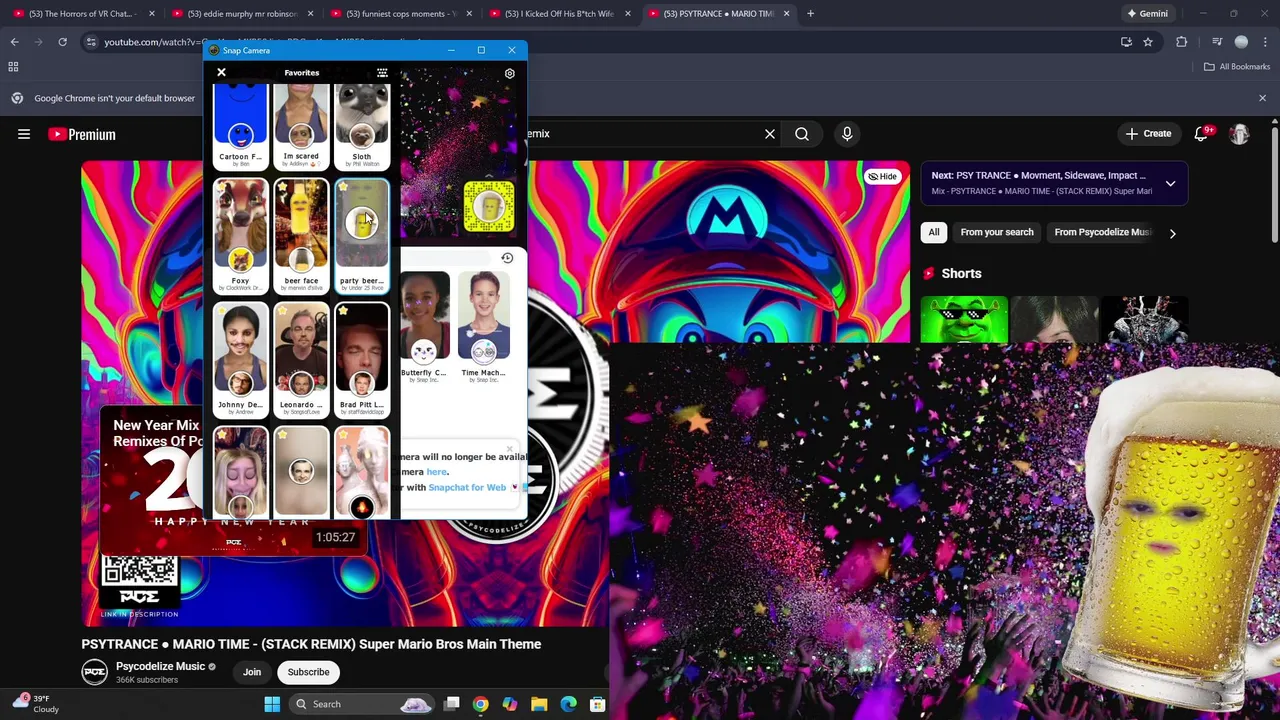Show more filter chips with arrow
Screen dimensions: 1280x720
tap(1172, 233)
